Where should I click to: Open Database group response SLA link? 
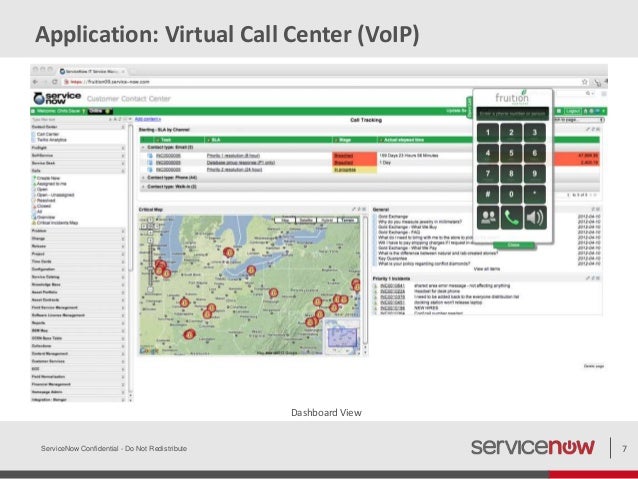pos(241,163)
